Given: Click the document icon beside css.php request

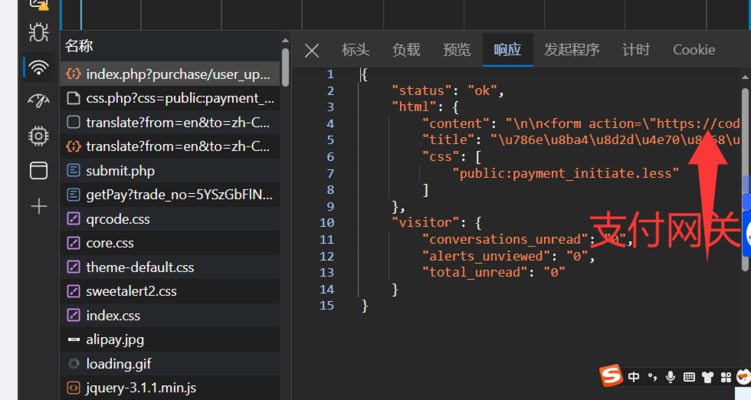Looking at the screenshot, I should pos(73,98).
